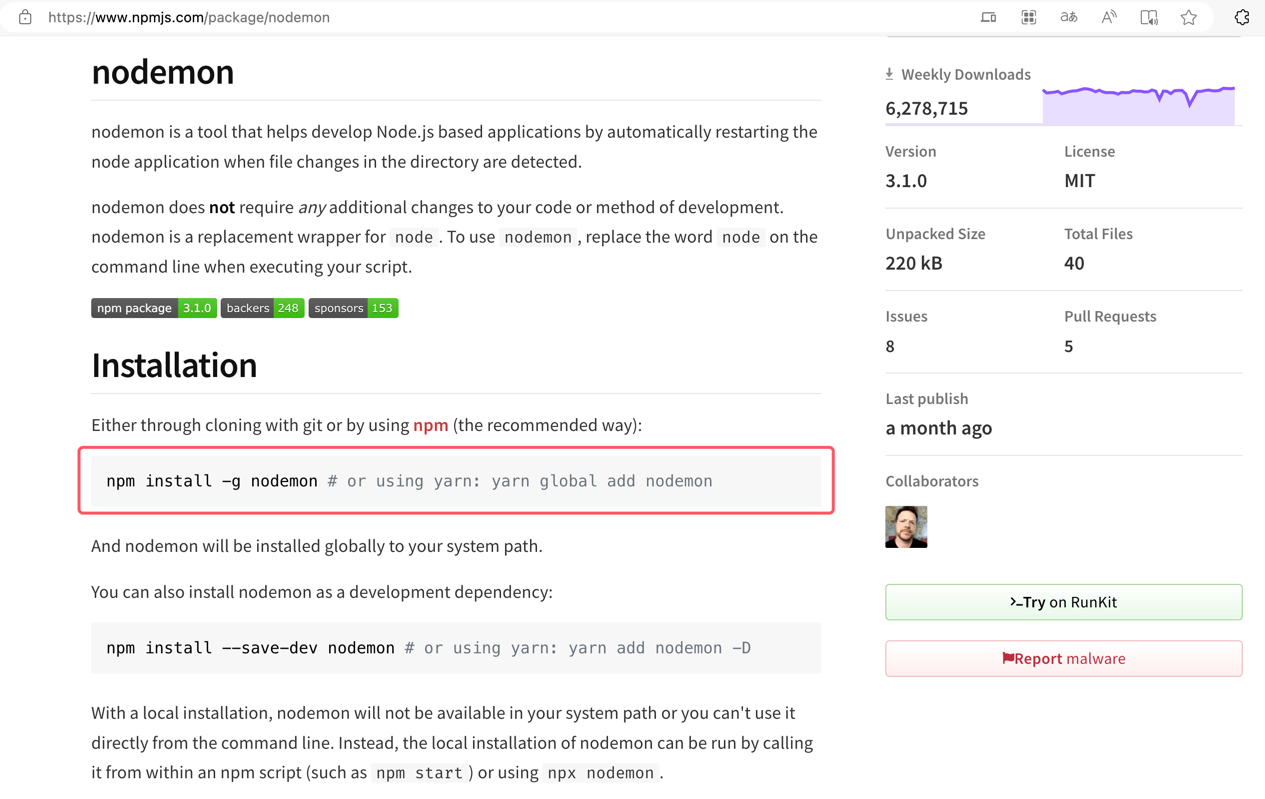
Task: Click the Installation heading
Action: (x=174, y=365)
